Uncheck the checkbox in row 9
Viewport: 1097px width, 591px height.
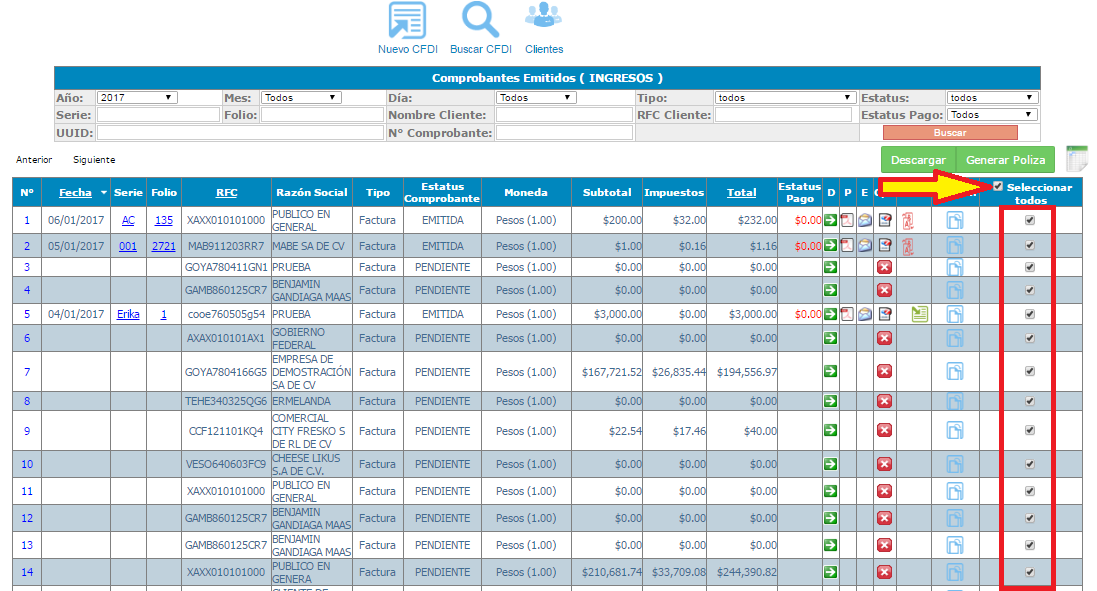1030,430
